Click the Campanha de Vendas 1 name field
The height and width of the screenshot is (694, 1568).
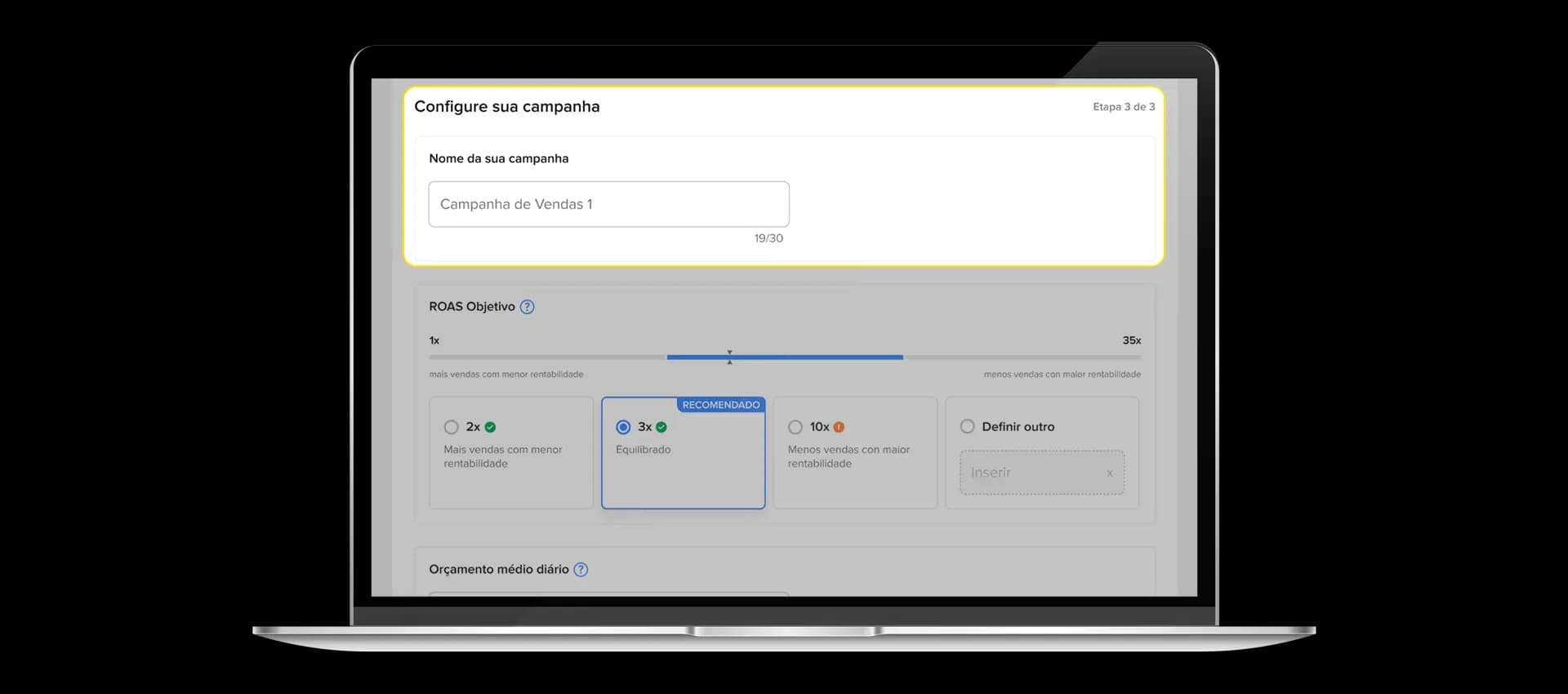(609, 204)
